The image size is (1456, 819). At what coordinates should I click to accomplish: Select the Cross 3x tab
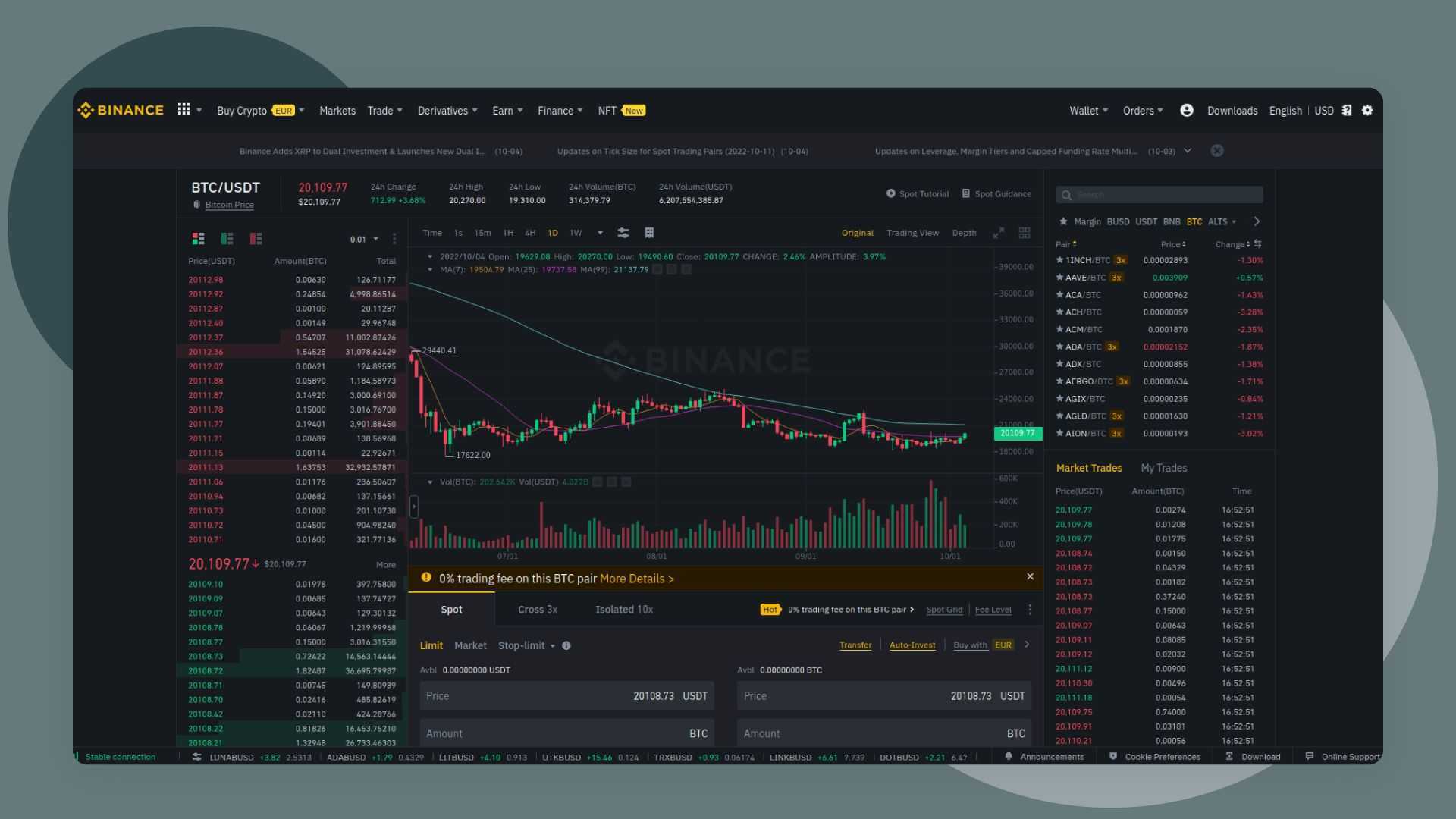pos(538,609)
